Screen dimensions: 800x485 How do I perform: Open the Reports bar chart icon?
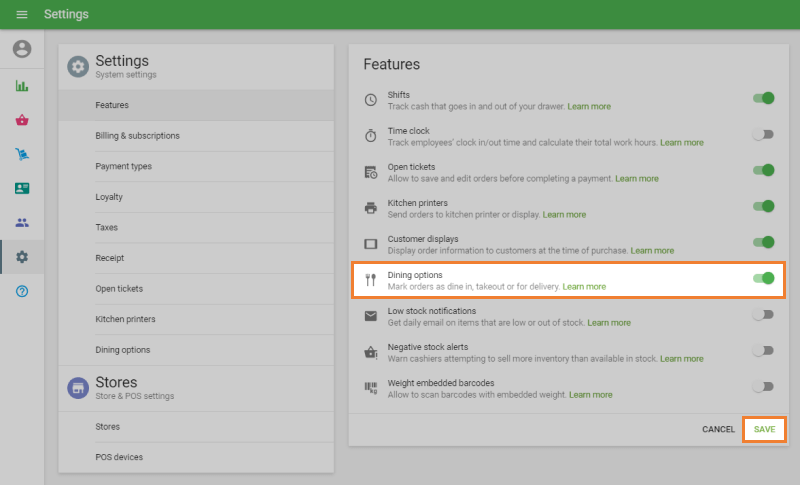[22, 86]
